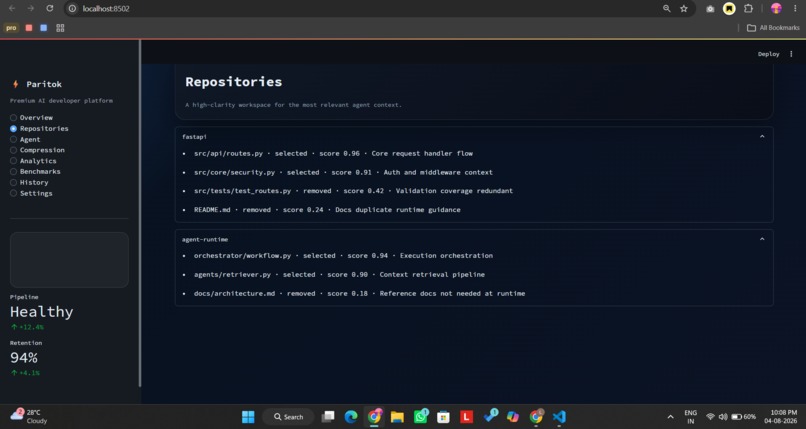Screen dimensions: 806x429
Task: Open the battery 60% status icon
Action: click(x=743, y=417)
